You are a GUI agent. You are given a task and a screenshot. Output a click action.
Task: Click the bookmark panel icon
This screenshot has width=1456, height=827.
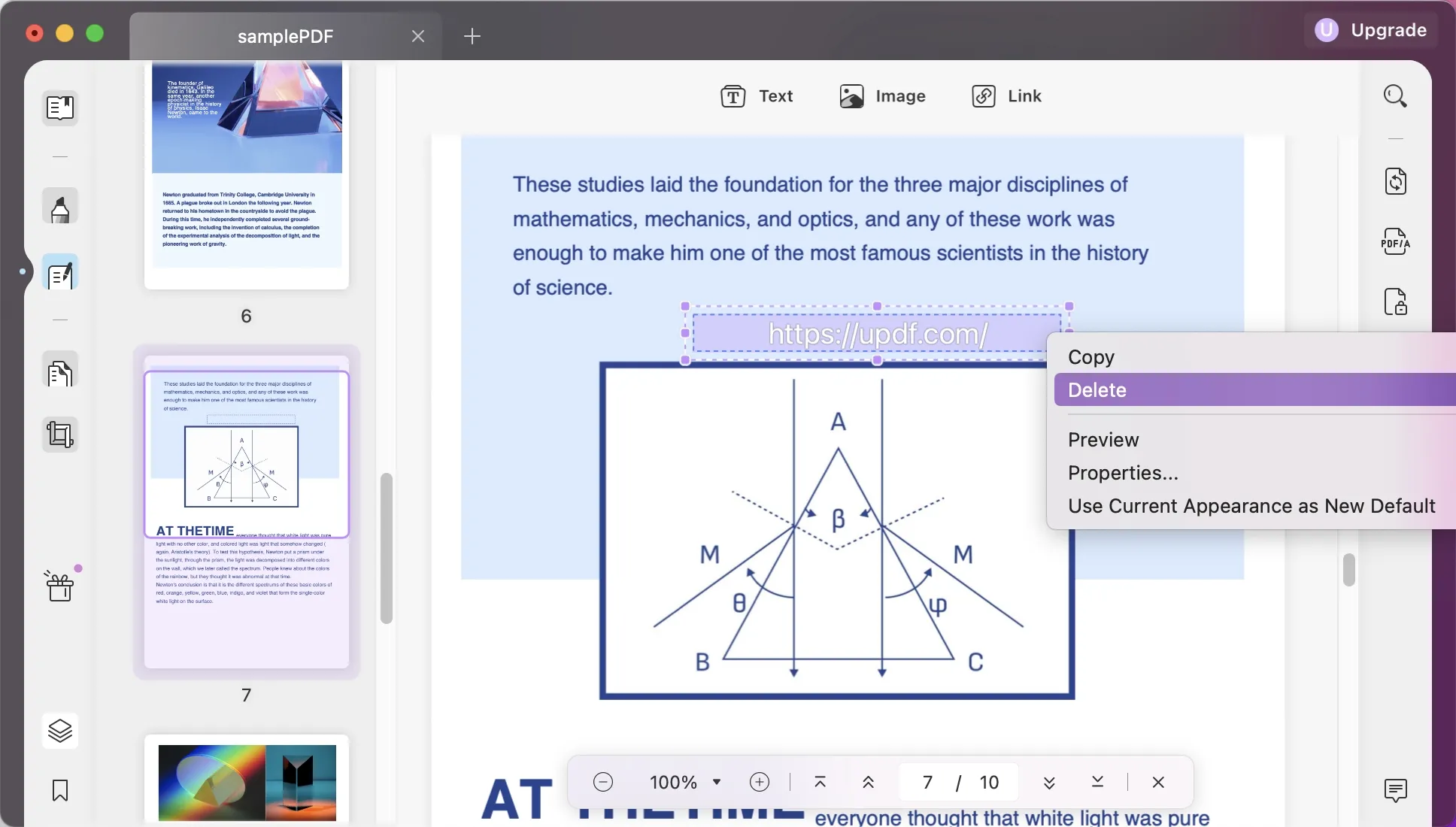pyautogui.click(x=59, y=791)
